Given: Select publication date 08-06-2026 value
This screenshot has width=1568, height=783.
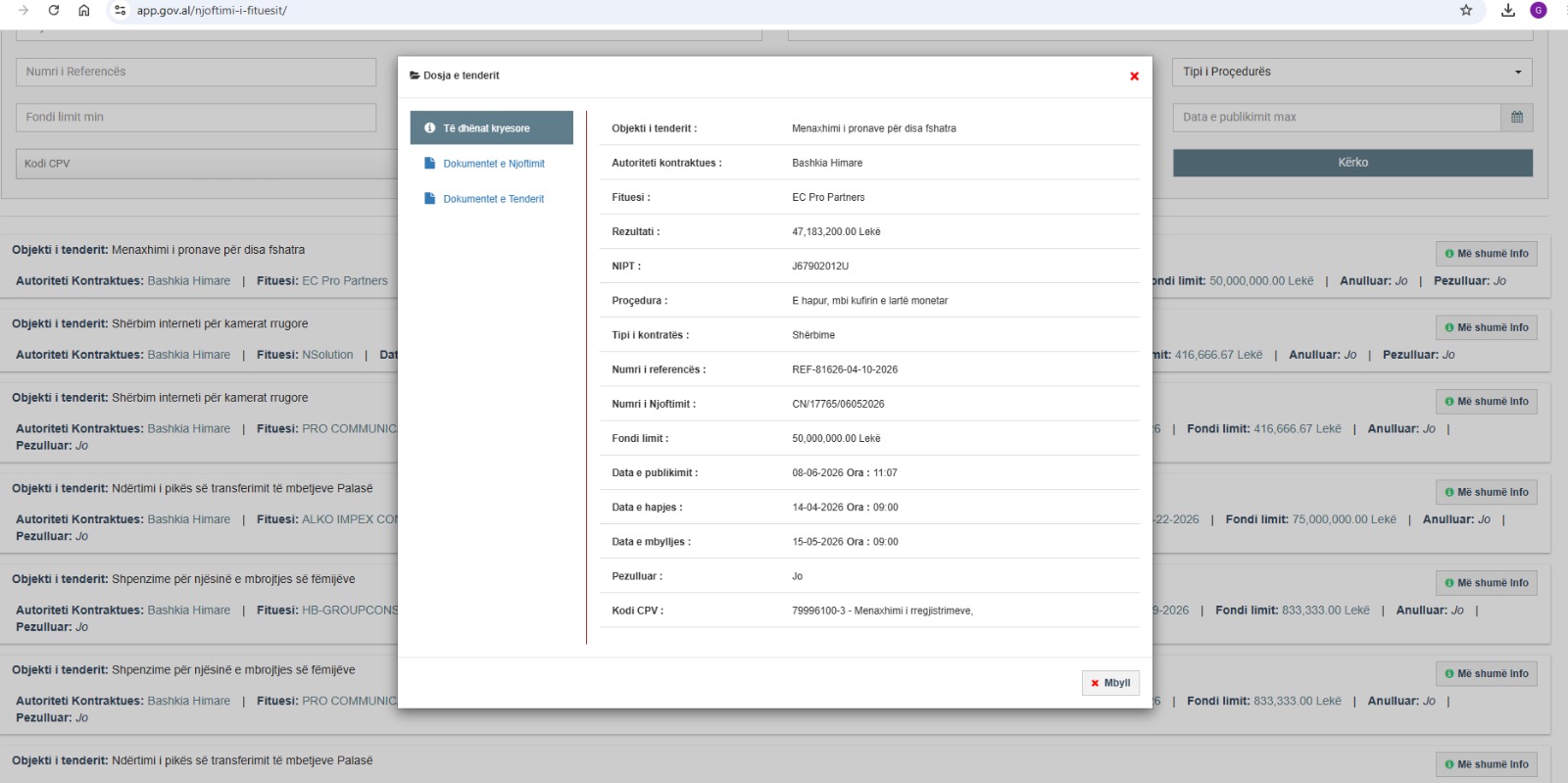Looking at the screenshot, I should point(844,473).
